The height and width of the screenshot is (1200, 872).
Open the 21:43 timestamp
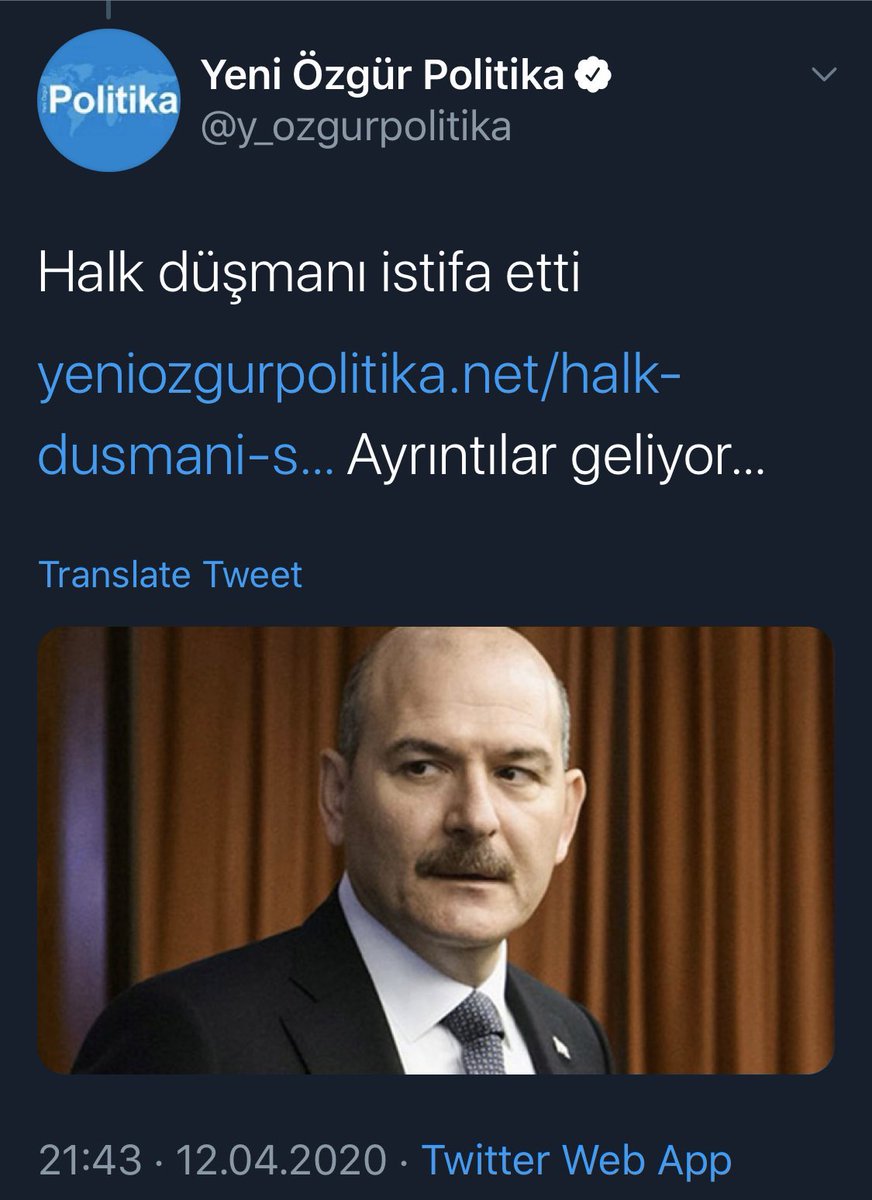point(91,1161)
